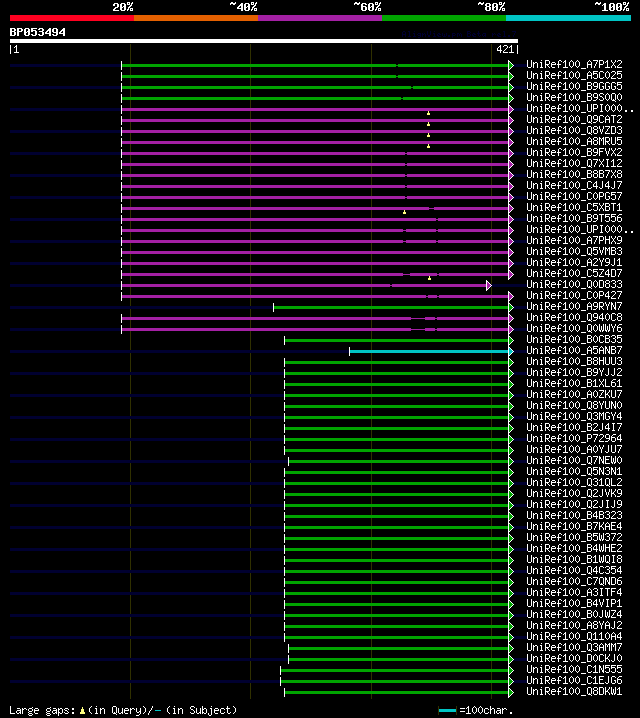Image resolution: width=640 pixels, height=718 pixels.
Task: Click the arrowhead ending the Q0D833 alignment
Action: point(489,286)
